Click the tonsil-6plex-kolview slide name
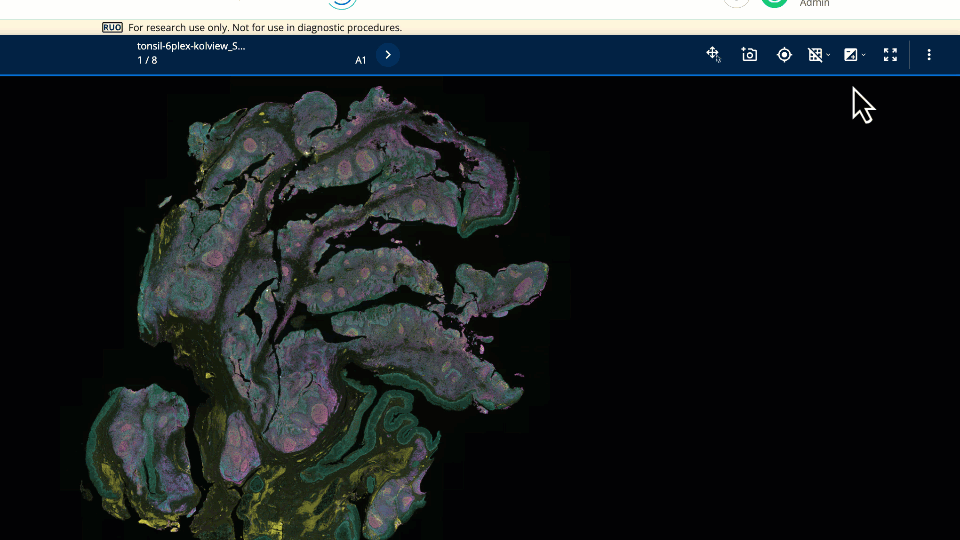The height and width of the screenshot is (540, 960). [191, 46]
